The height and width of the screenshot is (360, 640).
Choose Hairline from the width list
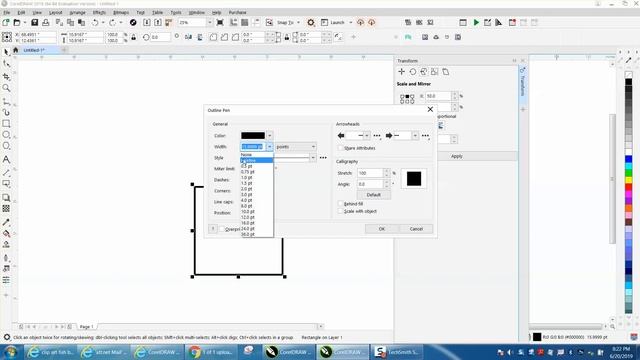tap(256, 160)
